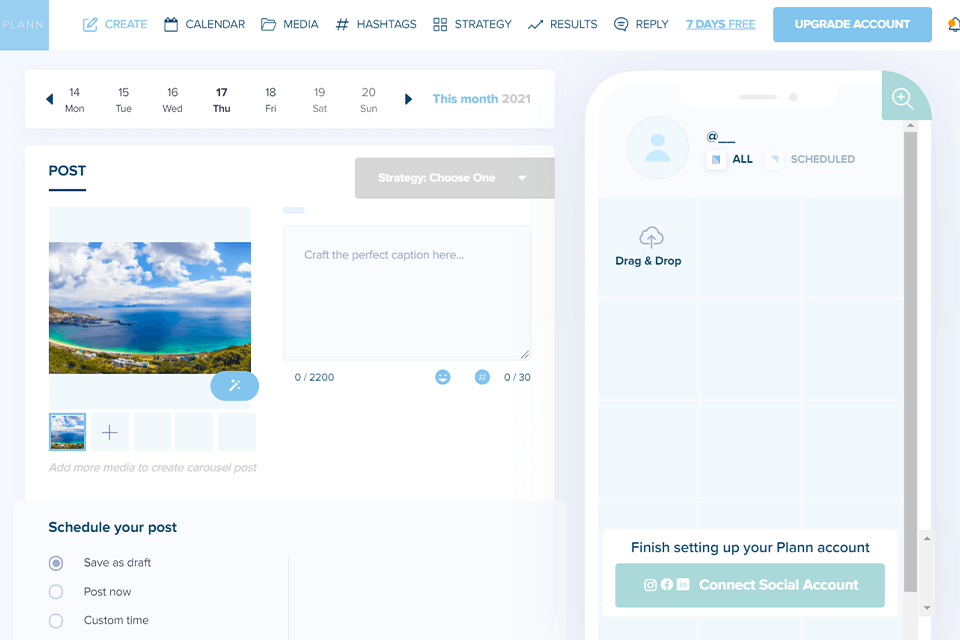Click Connect Social Account button

click(750, 585)
